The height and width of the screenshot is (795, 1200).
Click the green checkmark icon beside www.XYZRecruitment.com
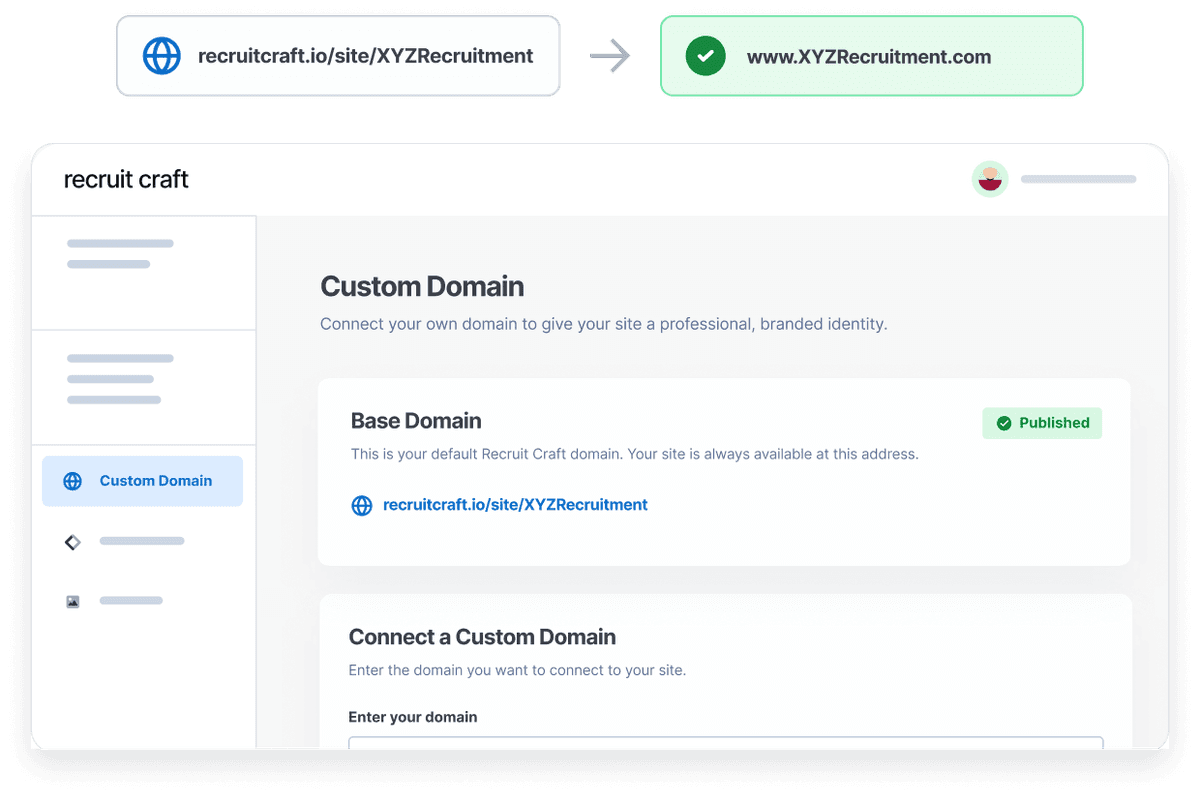[705, 56]
